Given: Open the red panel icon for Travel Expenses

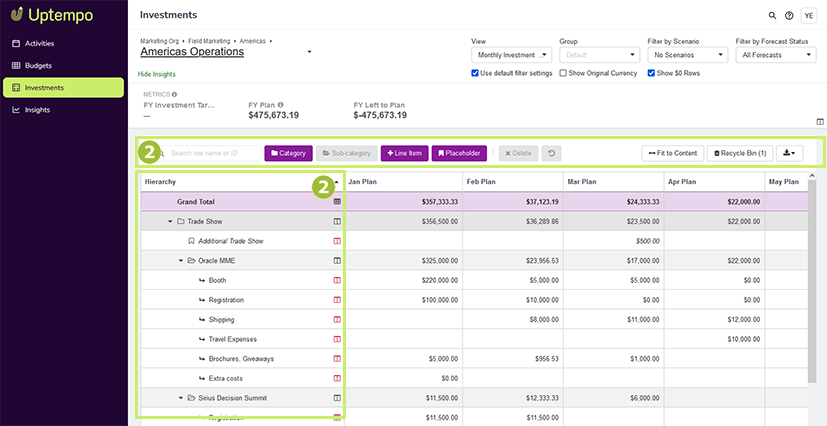Looking at the screenshot, I should 338,339.
